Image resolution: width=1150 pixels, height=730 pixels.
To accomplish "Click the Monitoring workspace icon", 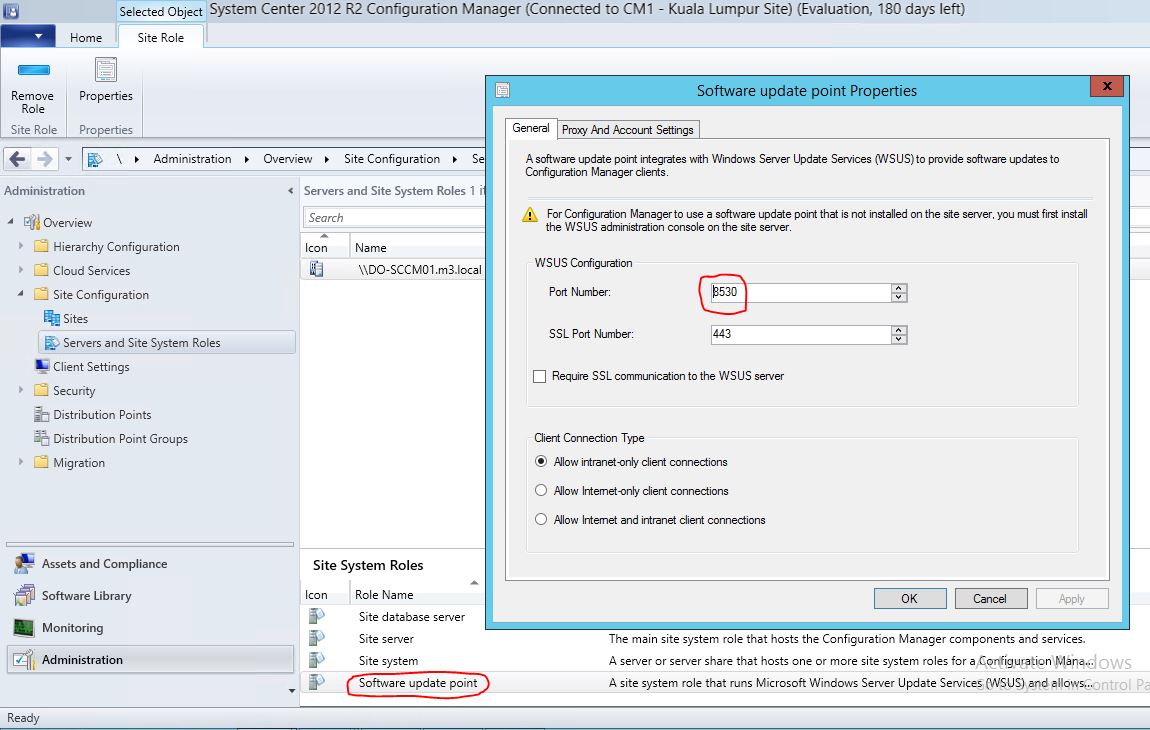I will pyautogui.click(x=24, y=627).
